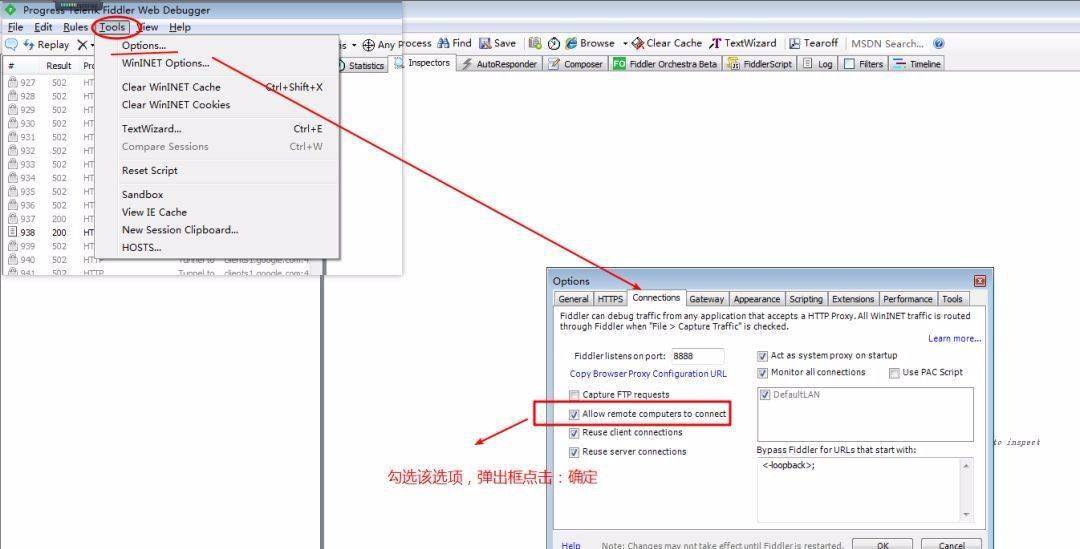Switch to the General options tab
The width and height of the screenshot is (1080, 549).
click(x=573, y=299)
